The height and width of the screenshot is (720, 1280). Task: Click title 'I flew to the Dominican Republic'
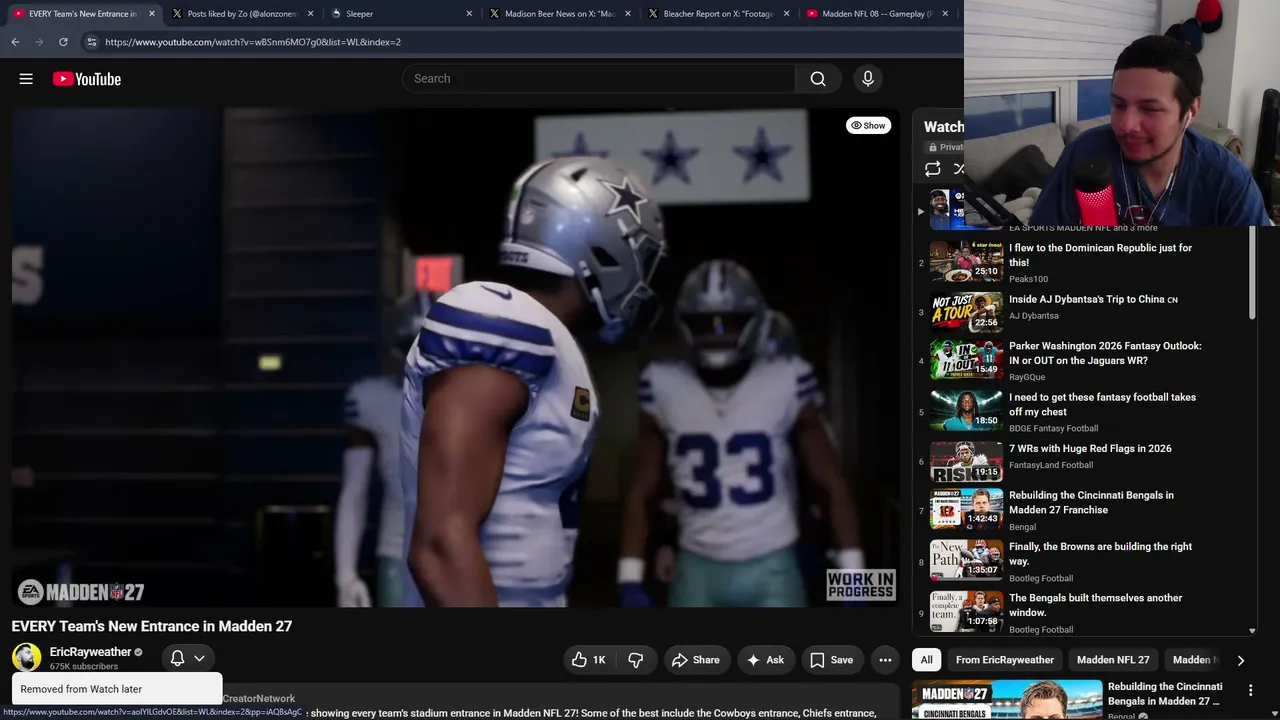[x=1100, y=255]
